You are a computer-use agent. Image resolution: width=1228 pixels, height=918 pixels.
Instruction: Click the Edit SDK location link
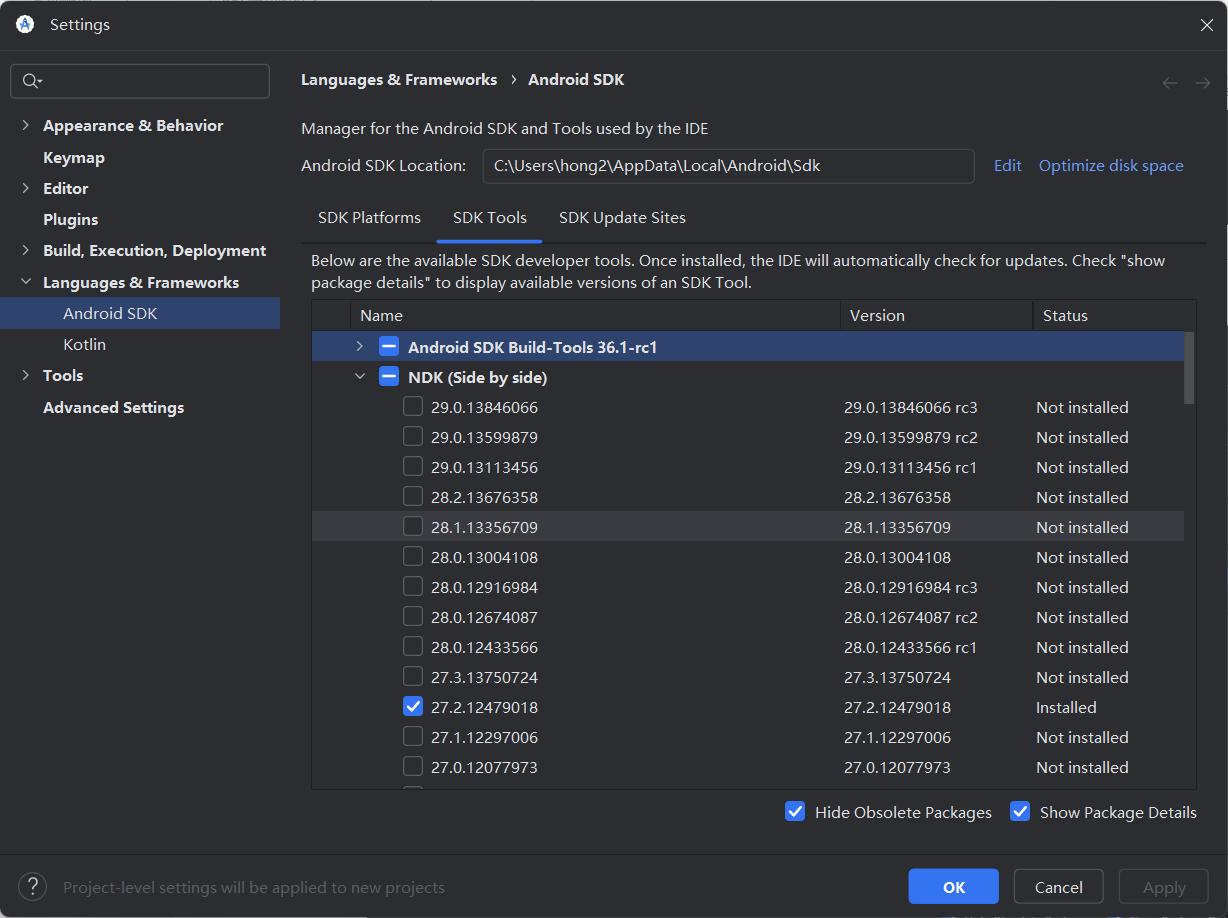click(x=1008, y=166)
